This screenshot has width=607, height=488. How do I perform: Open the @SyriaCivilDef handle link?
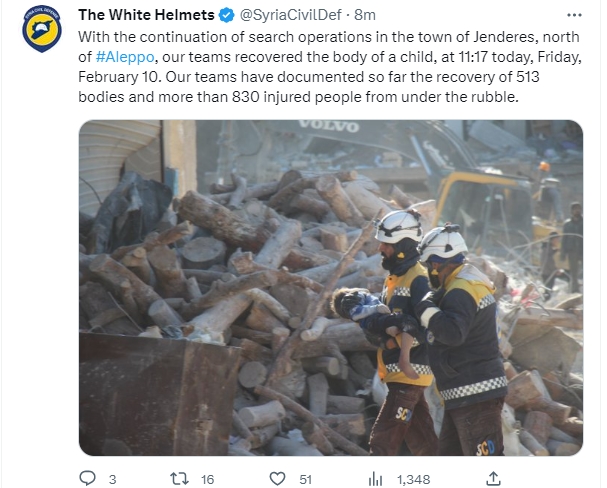point(291,15)
